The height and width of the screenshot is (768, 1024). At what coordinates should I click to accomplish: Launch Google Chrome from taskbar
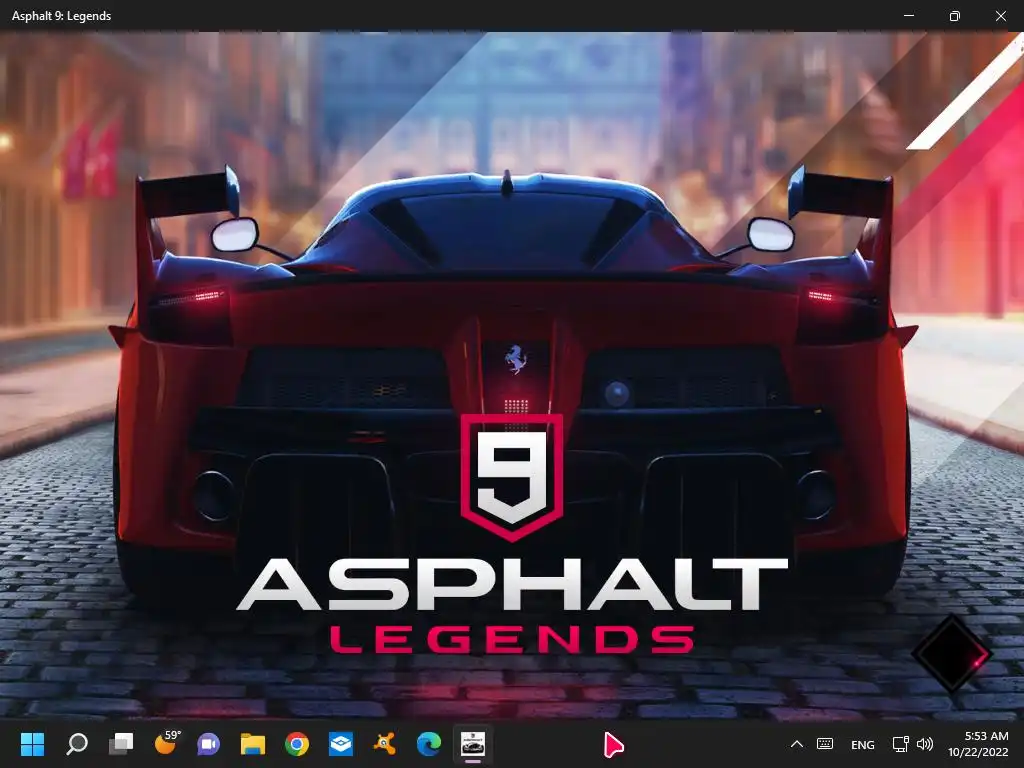click(296, 744)
